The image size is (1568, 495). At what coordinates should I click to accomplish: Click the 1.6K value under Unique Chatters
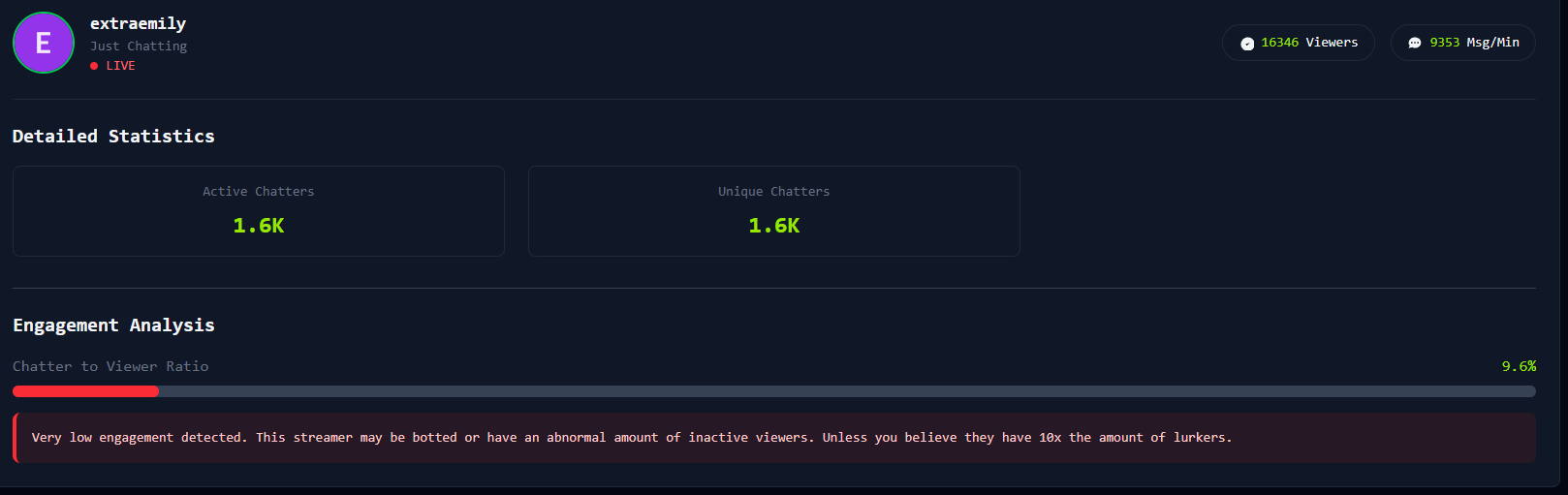[774, 226]
